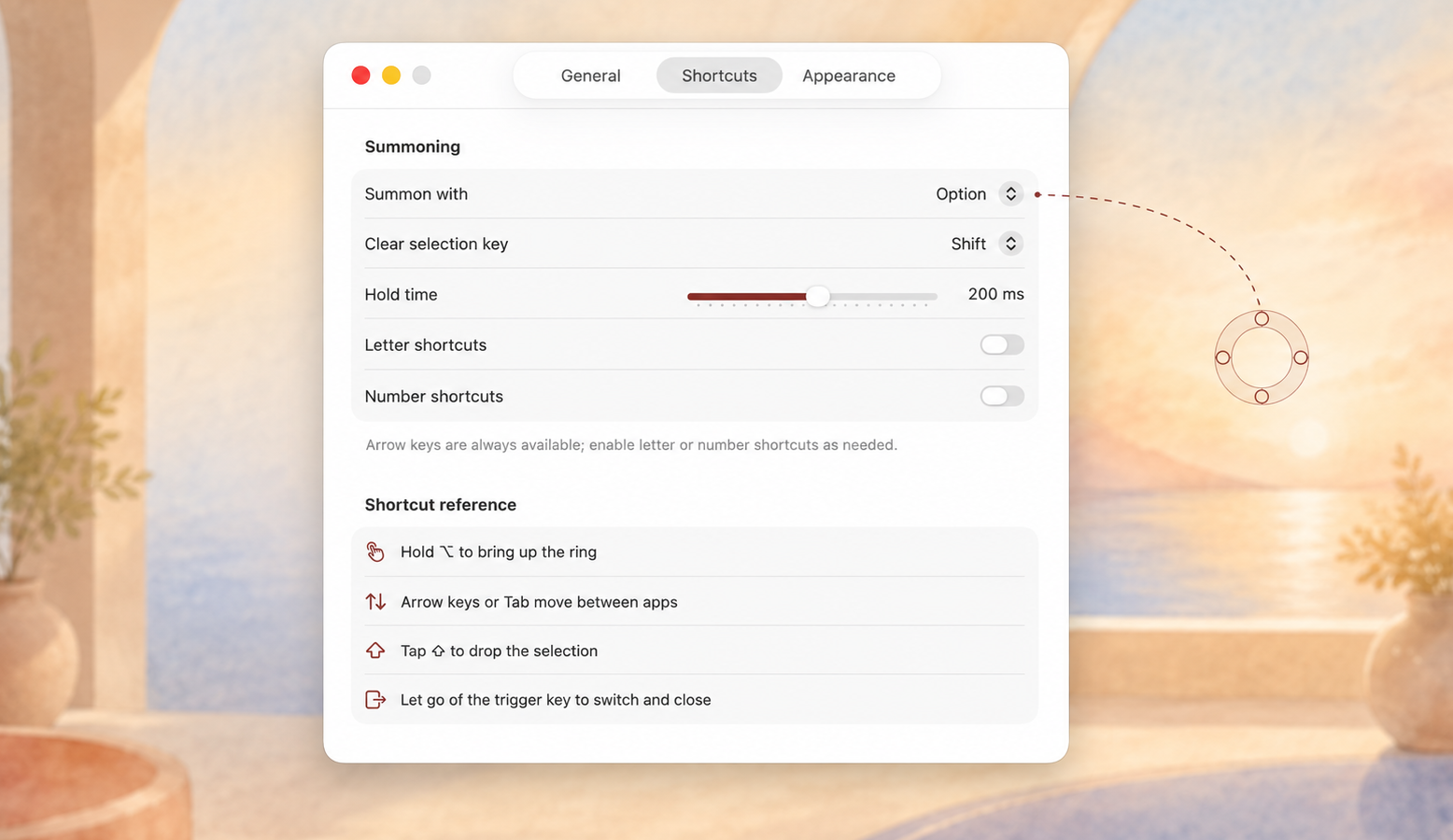The image size is (1453, 840).
Task: Click the bottom node of the ring overlay
Action: coord(1262,397)
